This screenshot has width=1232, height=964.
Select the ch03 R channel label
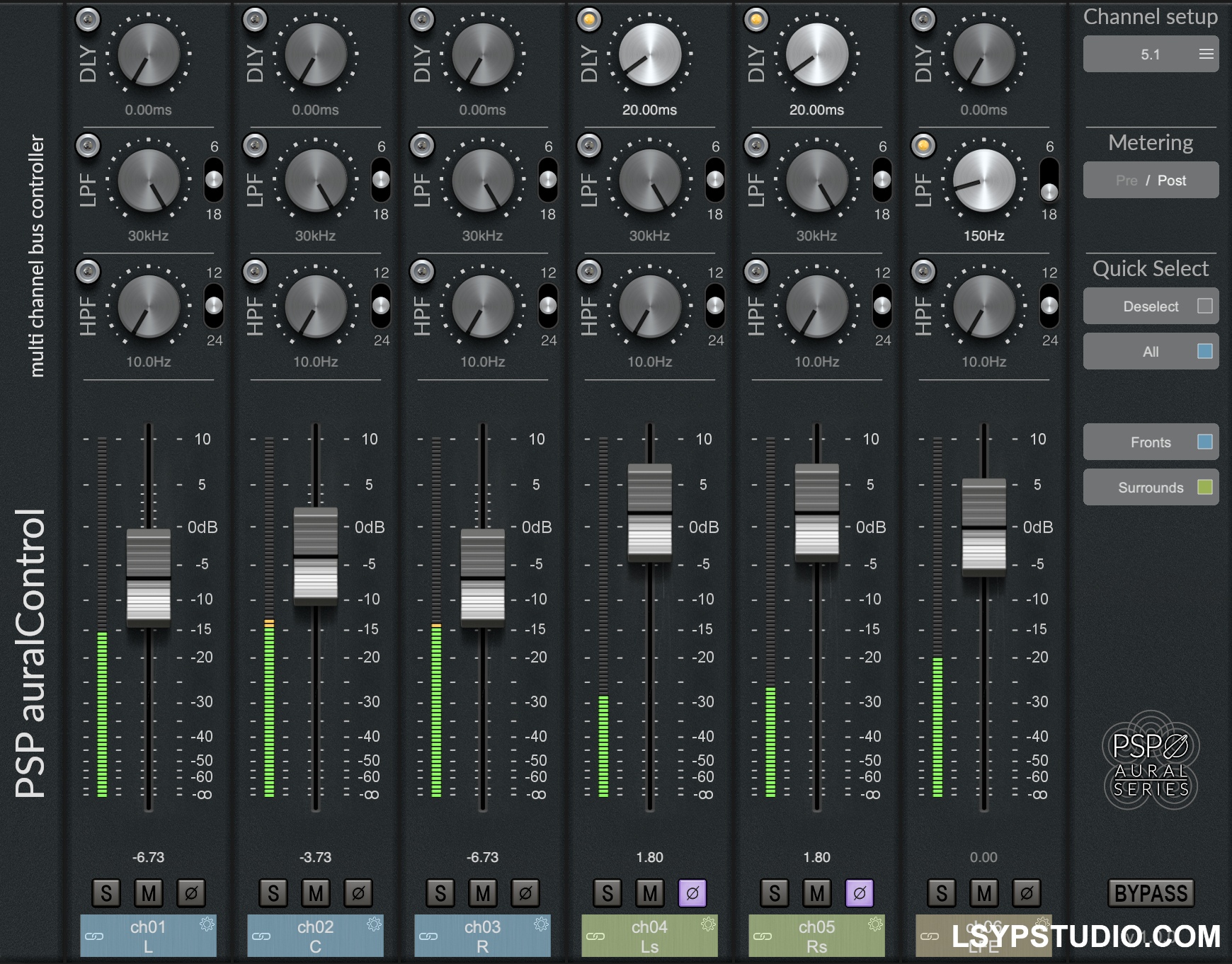(x=483, y=936)
